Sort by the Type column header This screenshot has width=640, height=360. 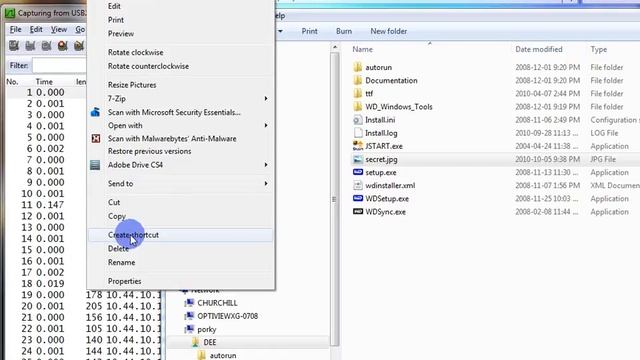pos(598,49)
